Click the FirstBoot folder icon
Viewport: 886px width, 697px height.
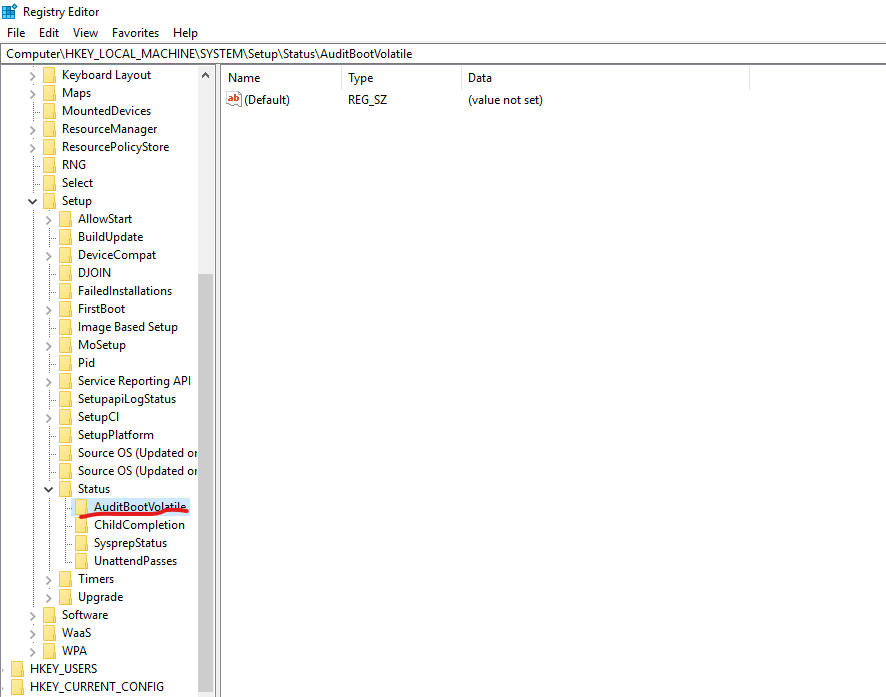[x=66, y=309]
